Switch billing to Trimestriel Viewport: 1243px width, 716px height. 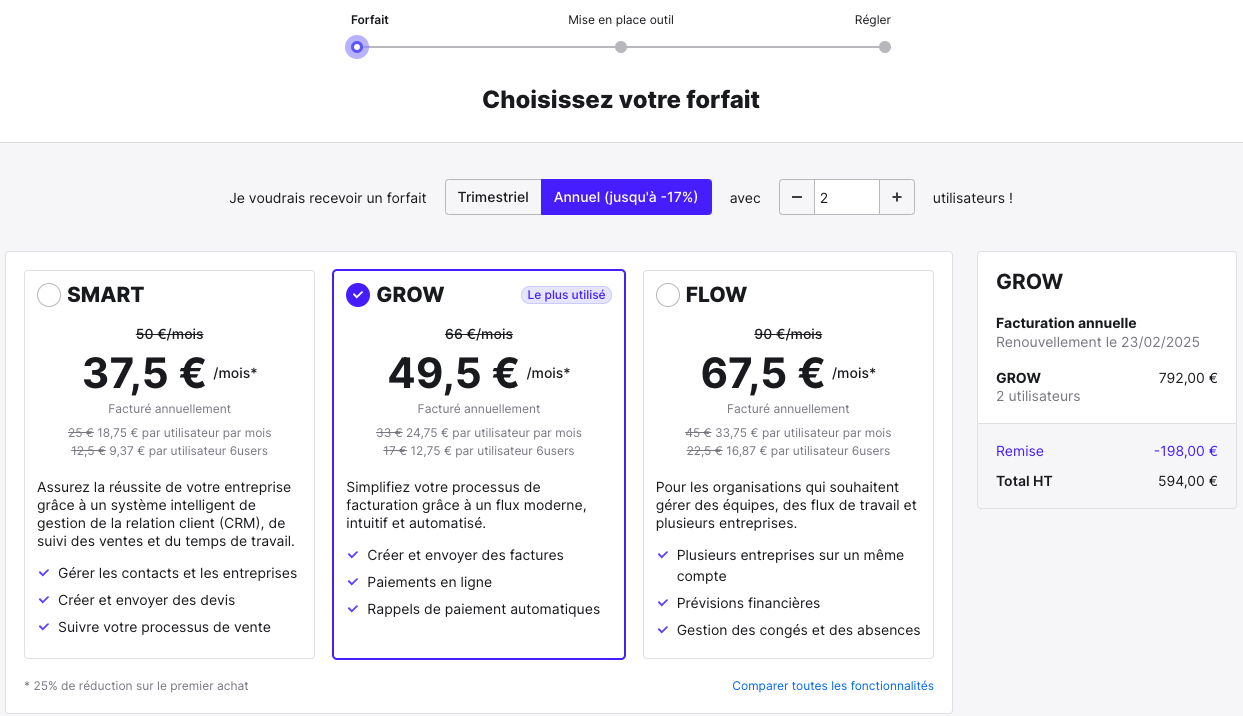(x=493, y=197)
